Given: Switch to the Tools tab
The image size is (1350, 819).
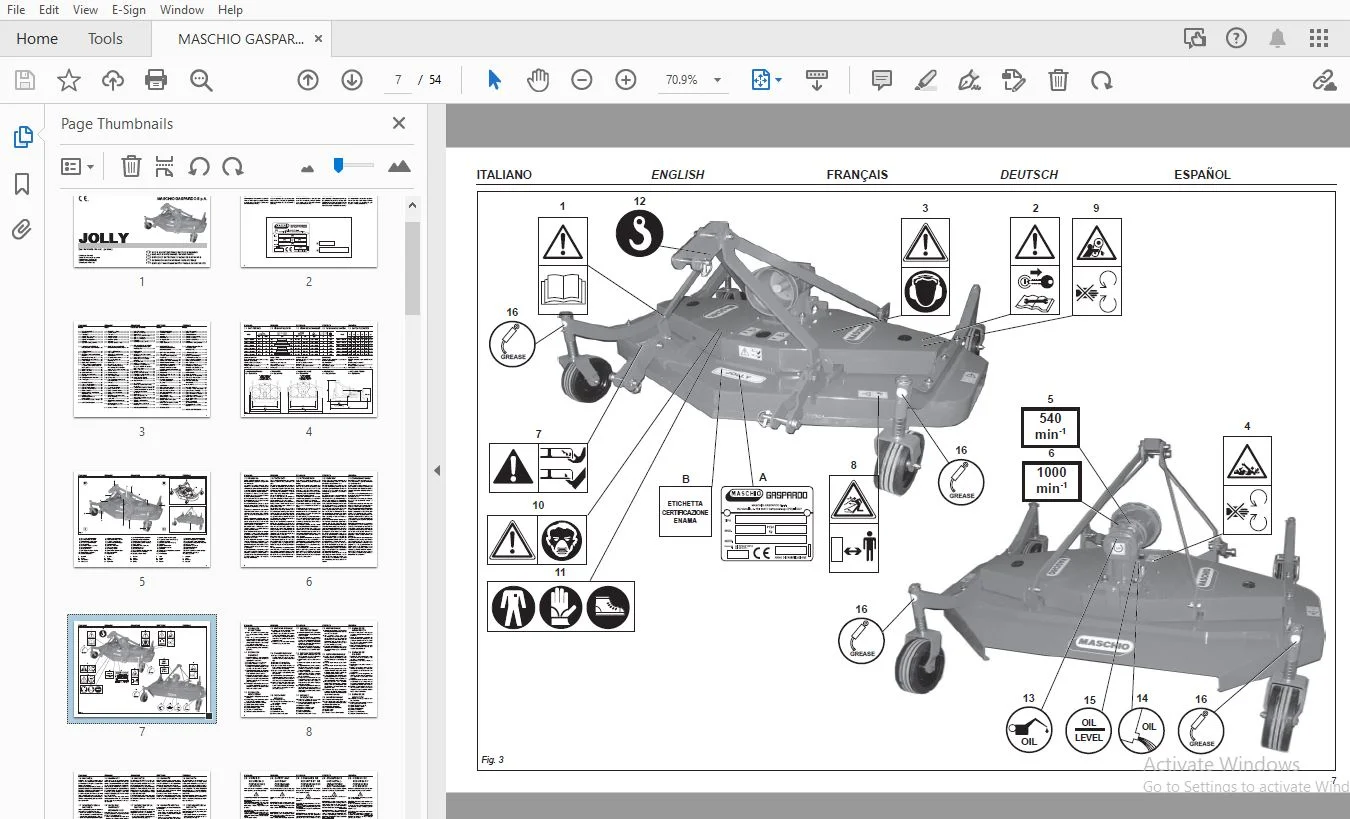Looking at the screenshot, I should tap(105, 39).
